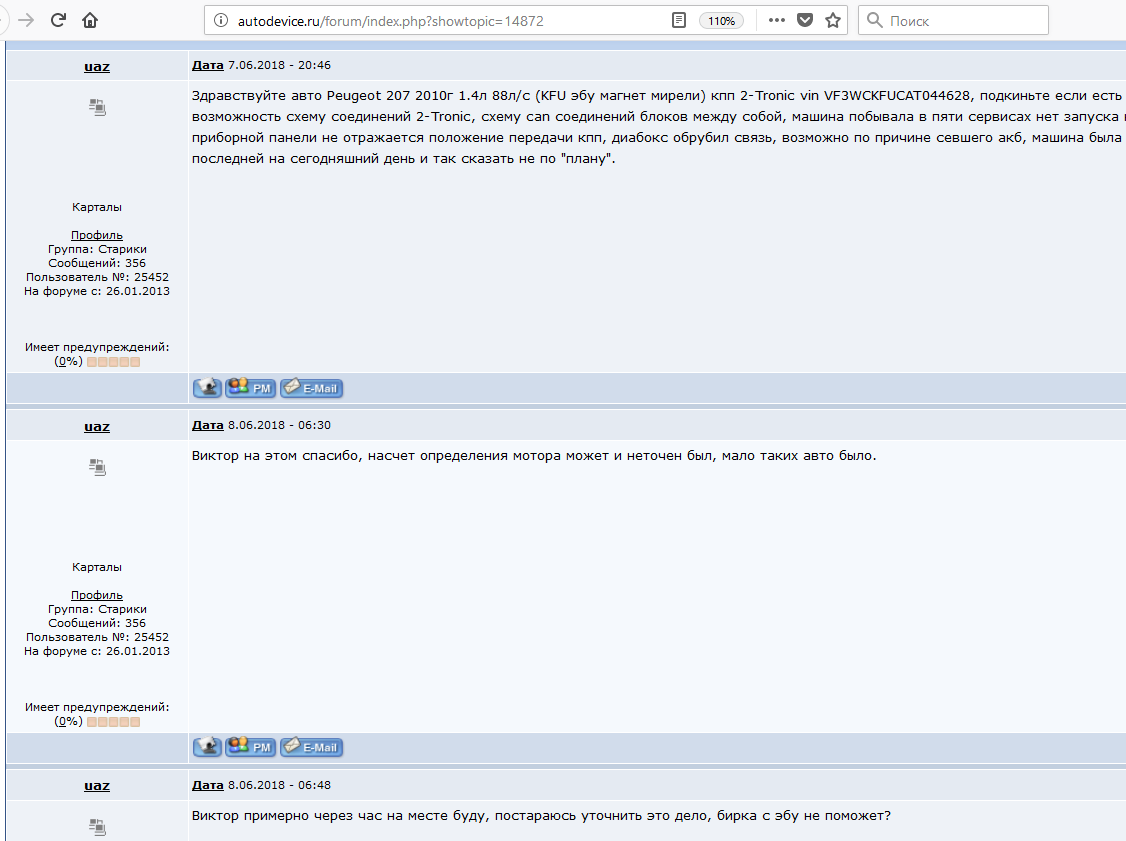Go forward with the browser arrow

[x=26, y=20]
